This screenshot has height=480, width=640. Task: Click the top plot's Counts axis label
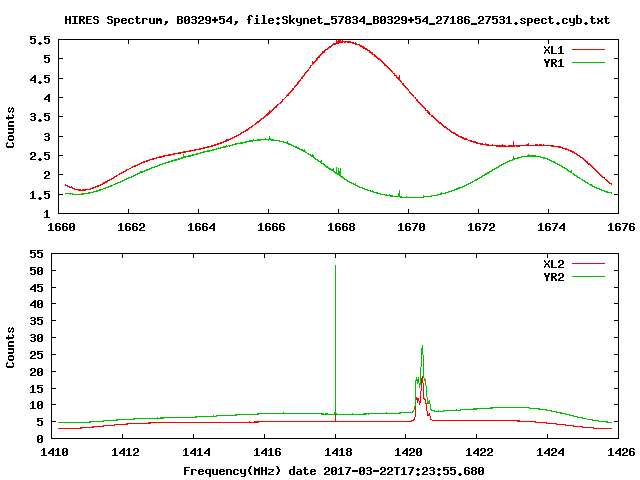coord(10,127)
